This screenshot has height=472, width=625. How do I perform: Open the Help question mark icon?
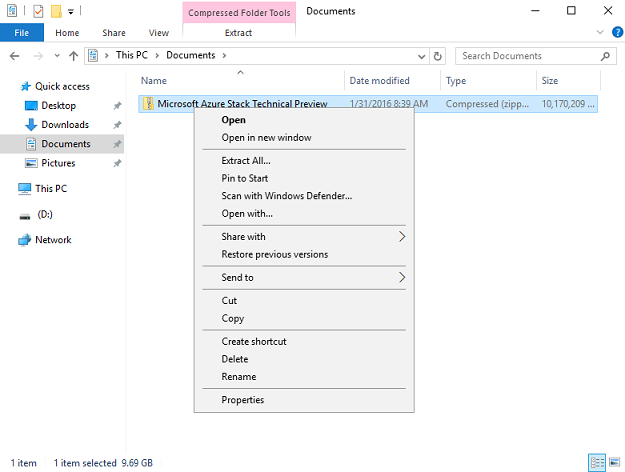(617, 32)
